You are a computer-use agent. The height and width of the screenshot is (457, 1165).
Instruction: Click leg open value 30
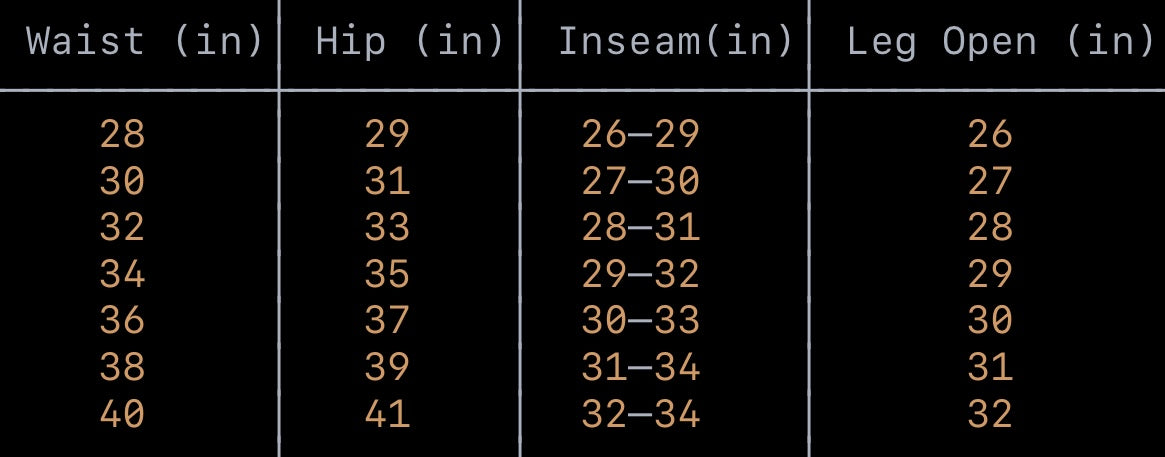990,321
